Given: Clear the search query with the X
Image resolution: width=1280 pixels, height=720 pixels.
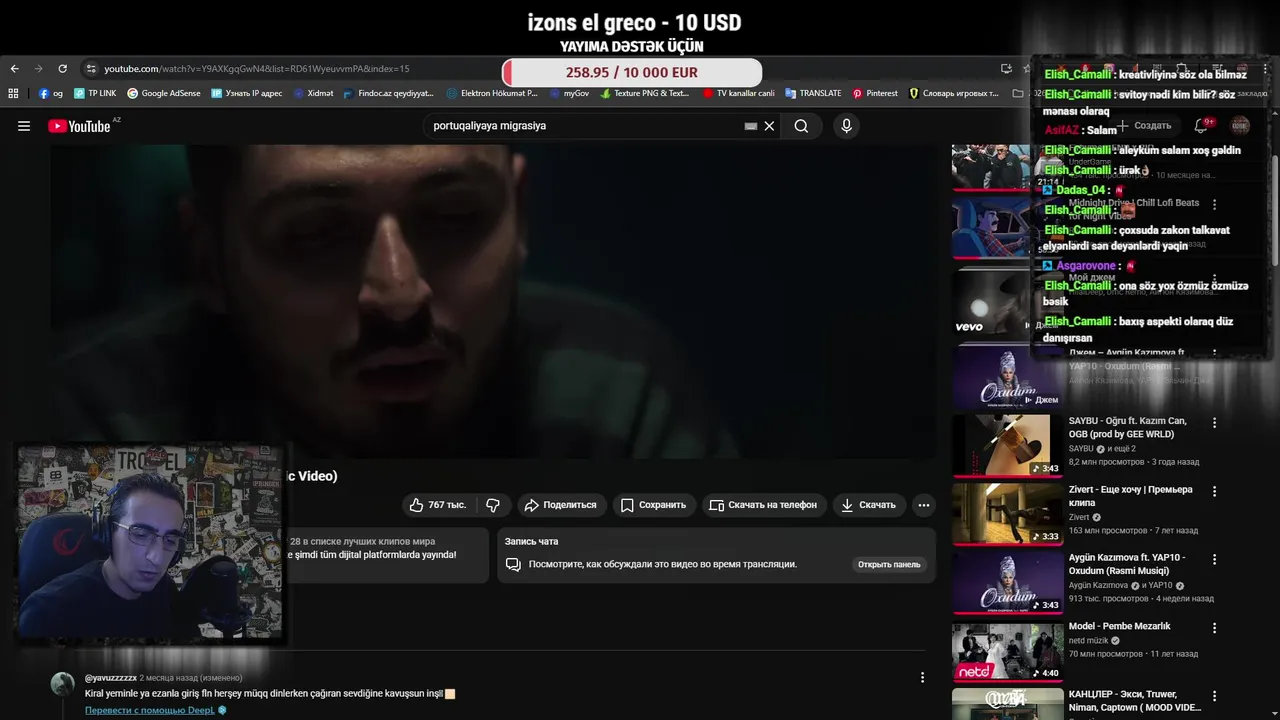Looking at the screenshot, I should click(x=769, y=126).
